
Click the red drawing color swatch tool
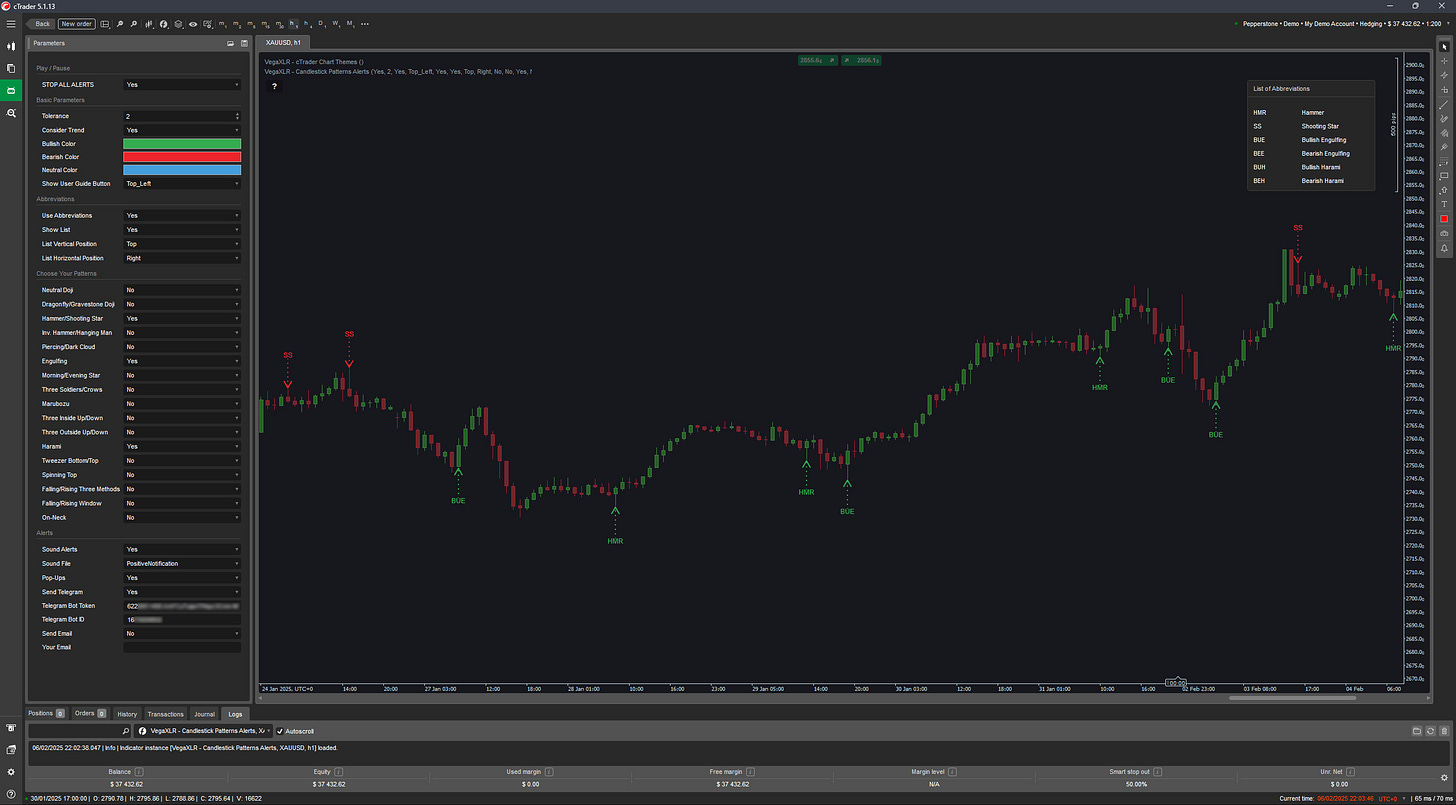[x=1444, y=218]
